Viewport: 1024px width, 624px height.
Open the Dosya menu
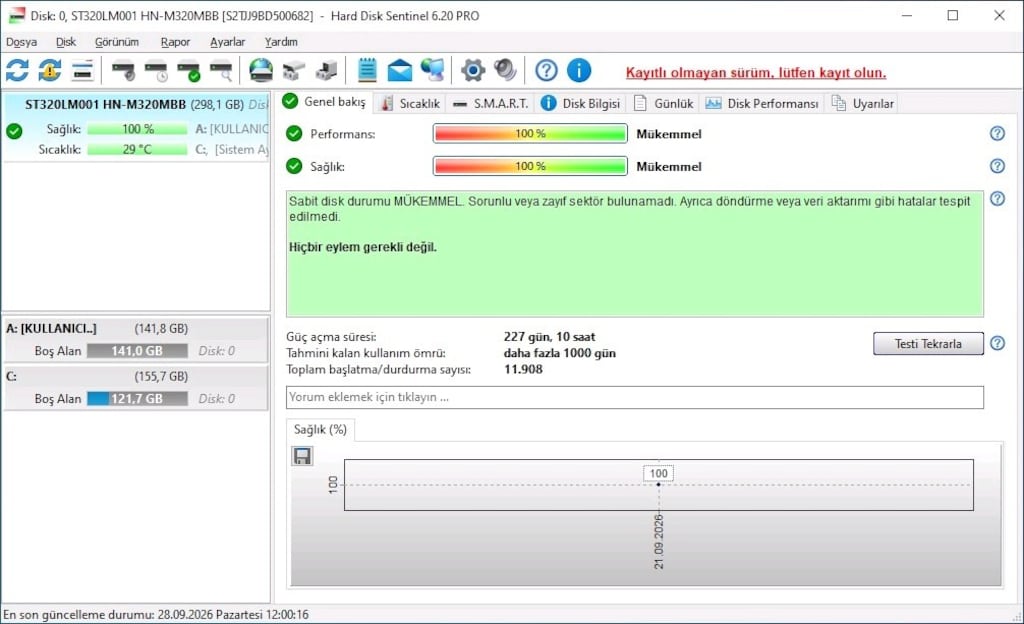[x=22, y=42]
